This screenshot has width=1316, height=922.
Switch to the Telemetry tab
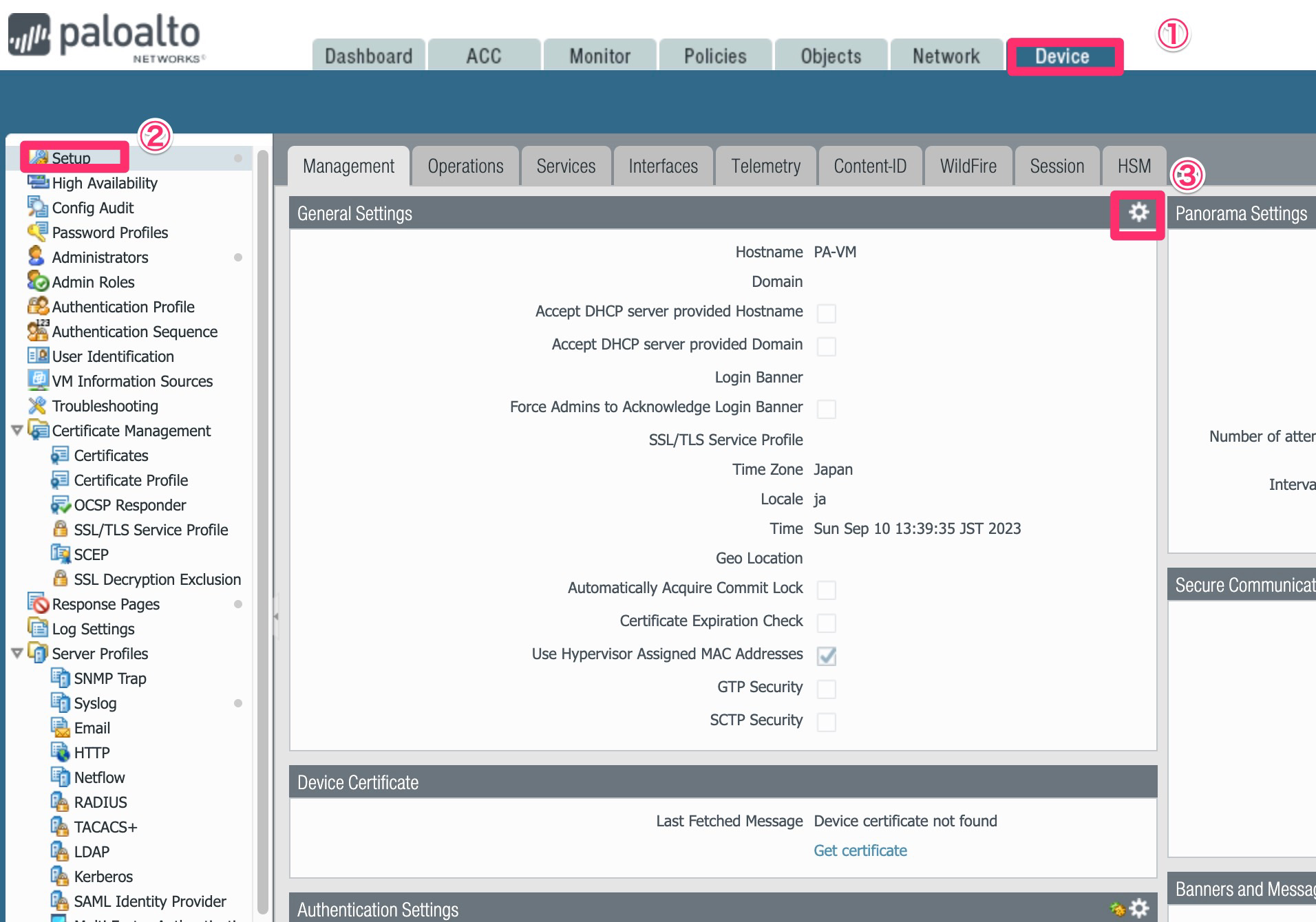click(x=765, y=165)
